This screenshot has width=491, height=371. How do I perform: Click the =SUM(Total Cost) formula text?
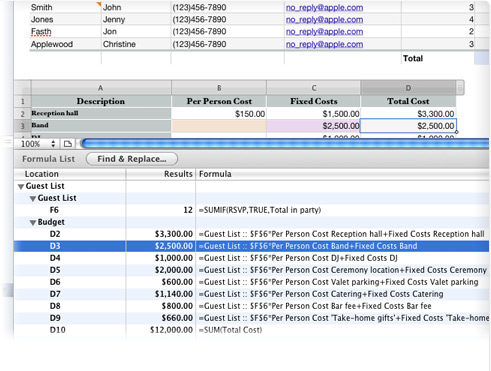tap(230, 330)
